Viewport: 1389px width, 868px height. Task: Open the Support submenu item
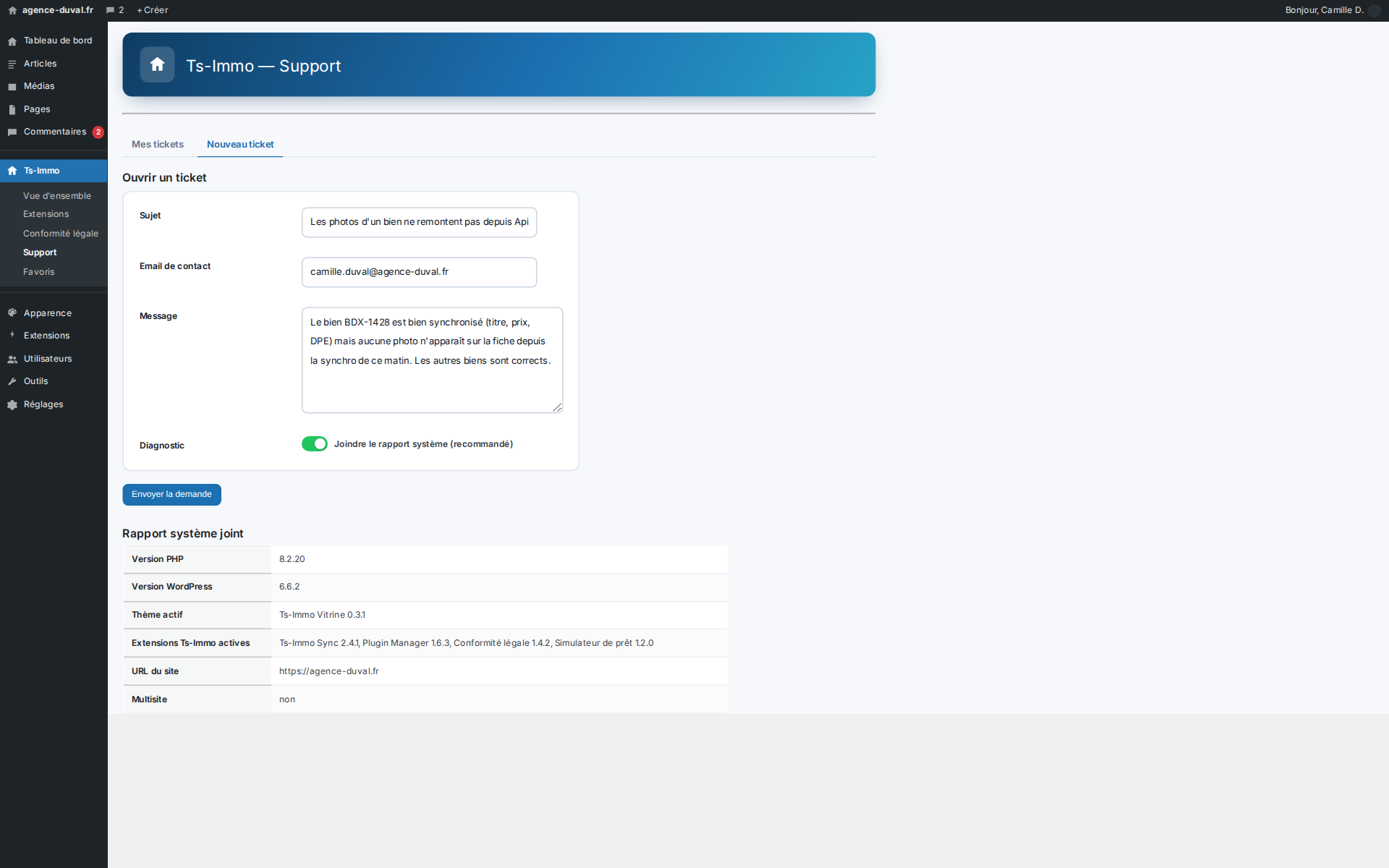coord(40,252)
